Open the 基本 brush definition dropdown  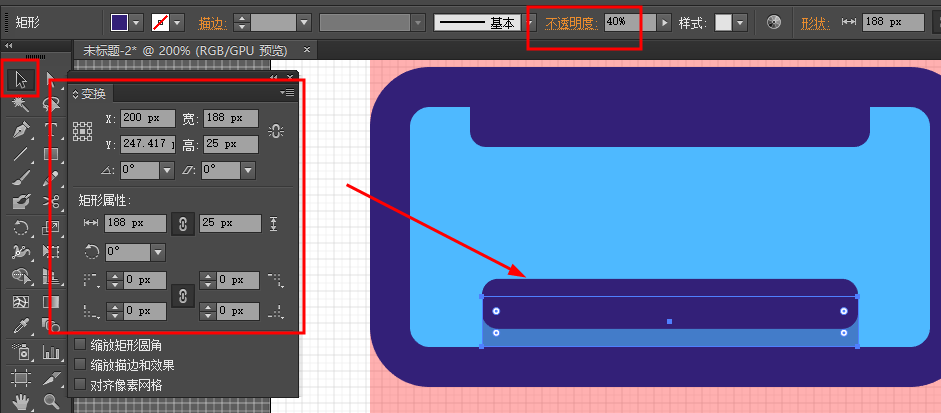(530, 23)
